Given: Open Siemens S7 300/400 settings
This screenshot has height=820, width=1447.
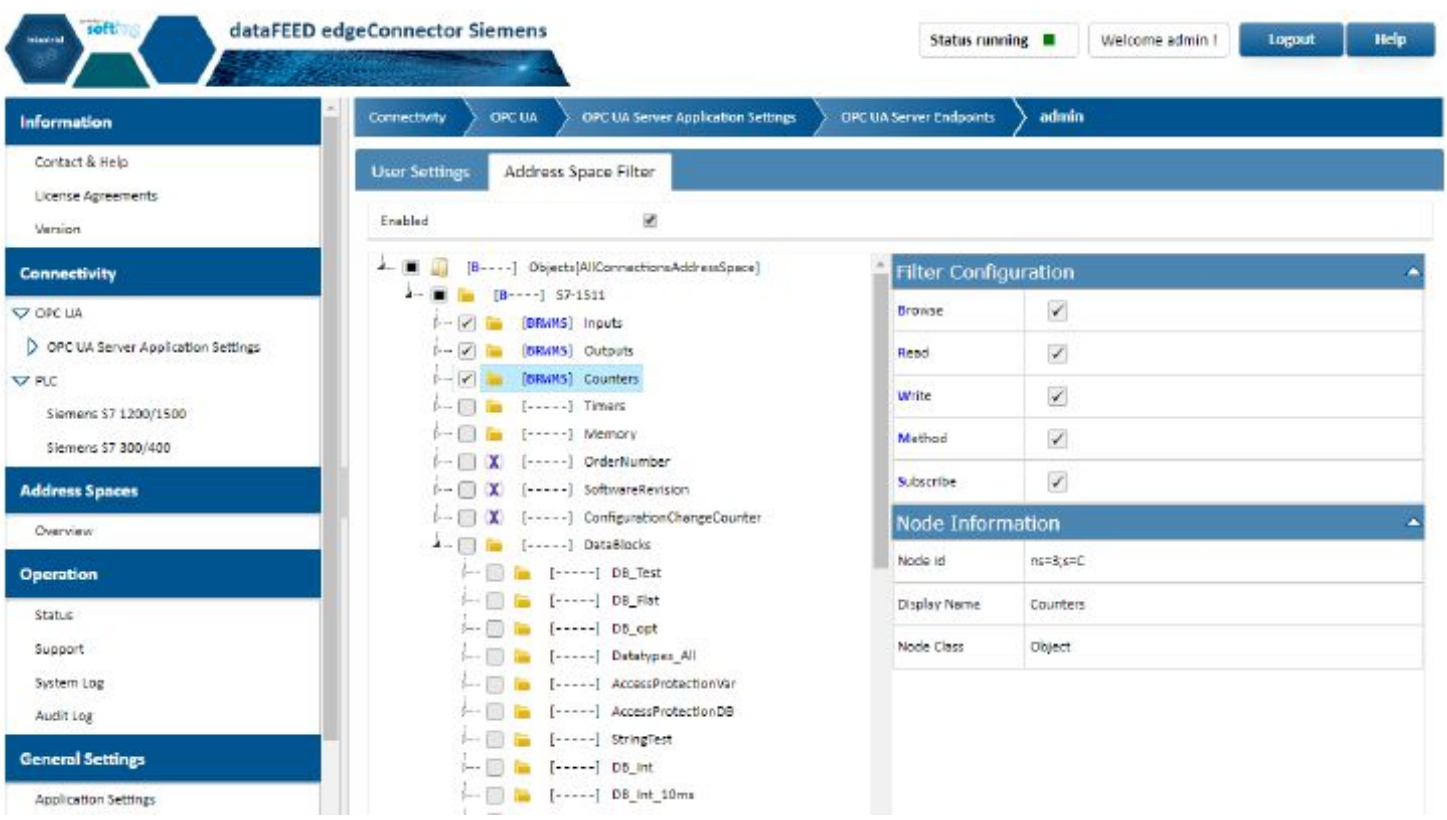Looking at the screenshot, I should click(108, 448).
